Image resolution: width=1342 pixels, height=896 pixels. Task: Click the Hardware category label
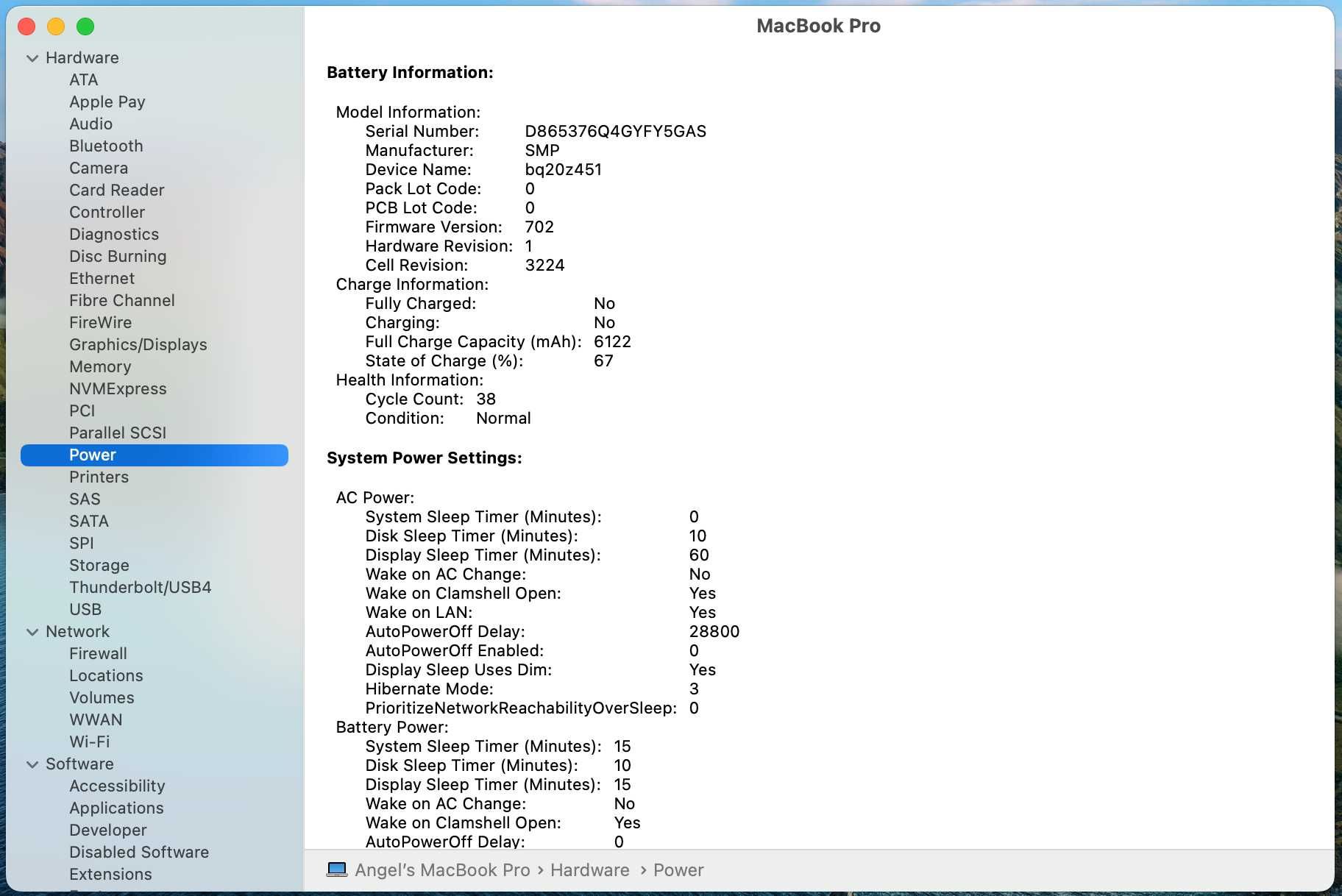(82, 57)
